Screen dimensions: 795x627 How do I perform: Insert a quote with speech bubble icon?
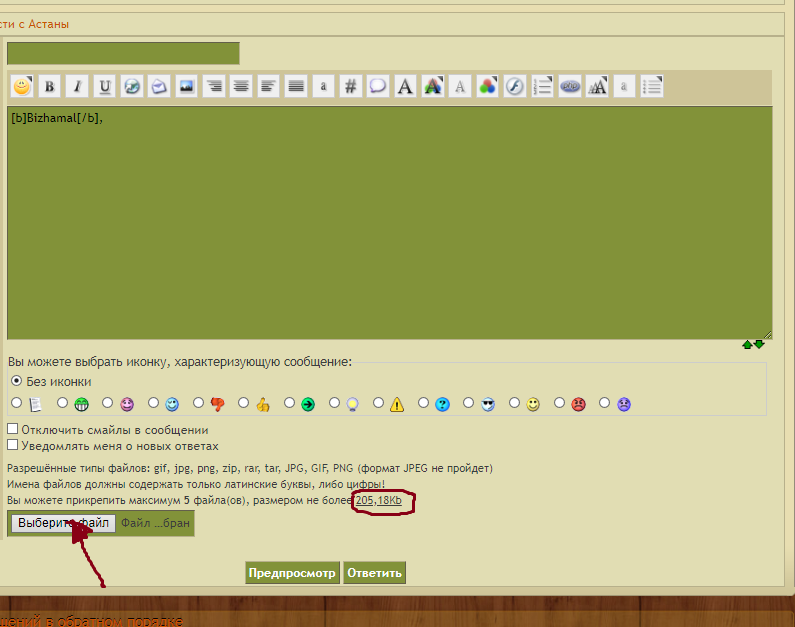377,86
